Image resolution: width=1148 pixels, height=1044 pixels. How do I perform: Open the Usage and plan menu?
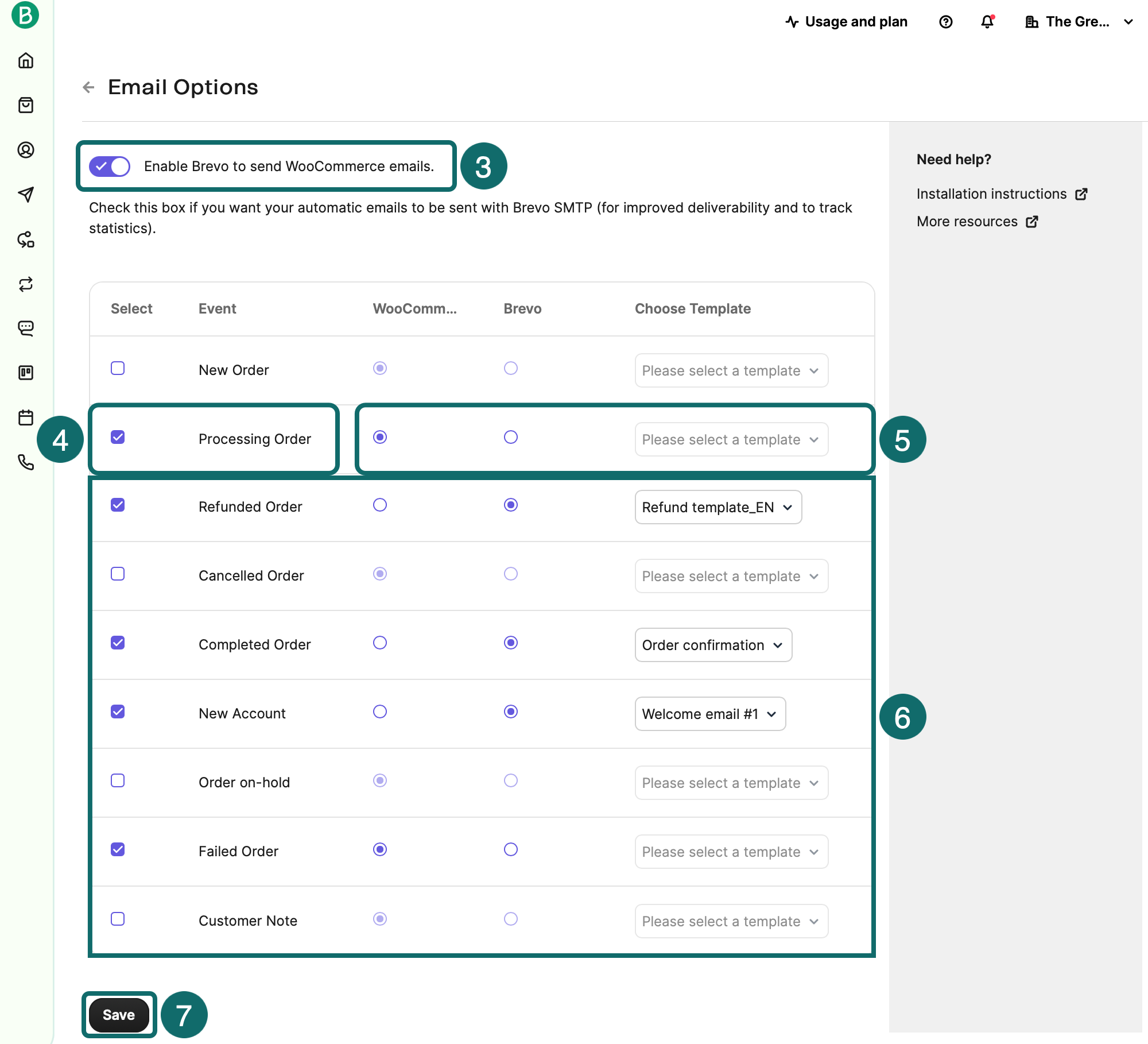847,22
